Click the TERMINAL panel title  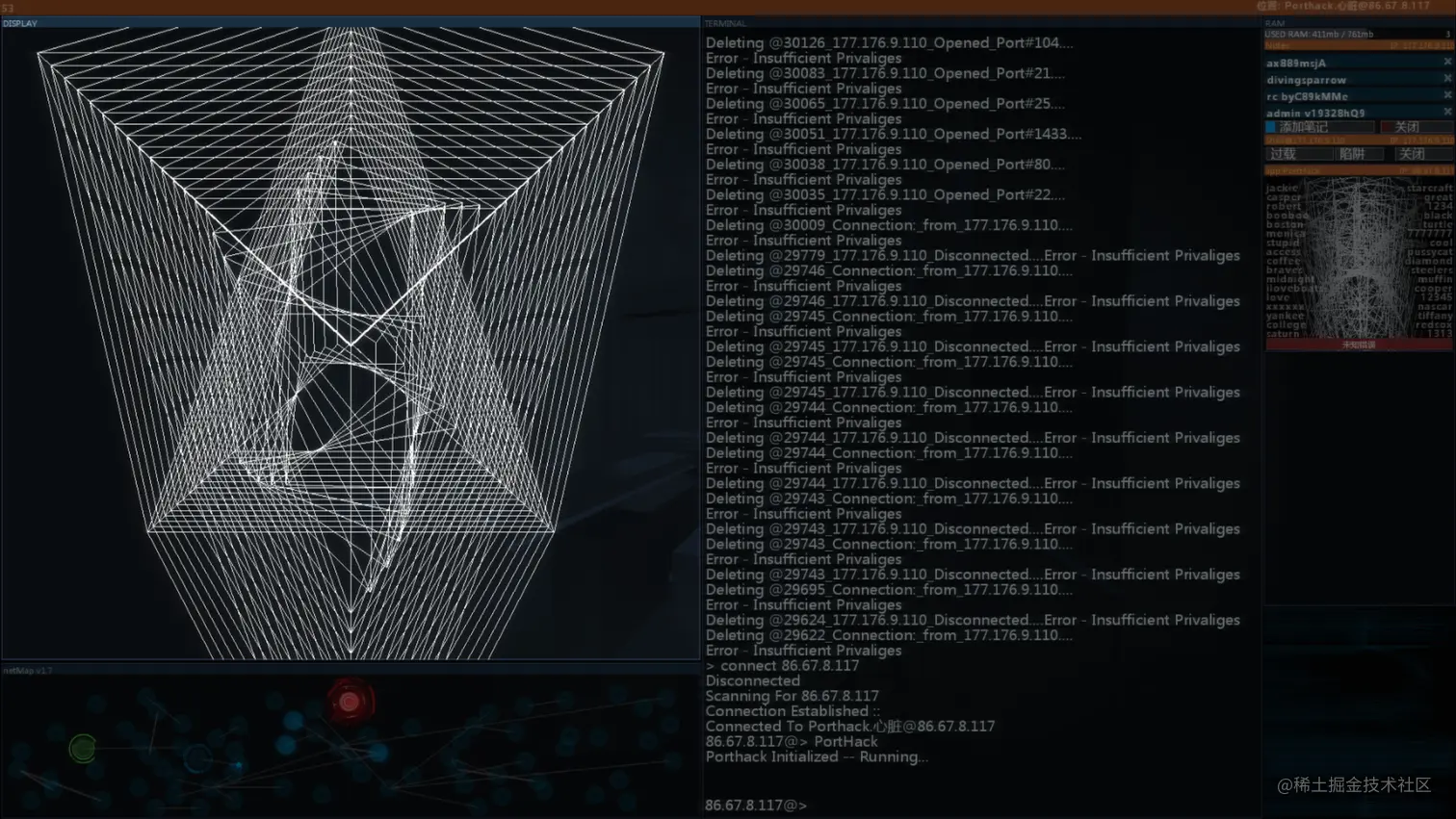point(725,23)
